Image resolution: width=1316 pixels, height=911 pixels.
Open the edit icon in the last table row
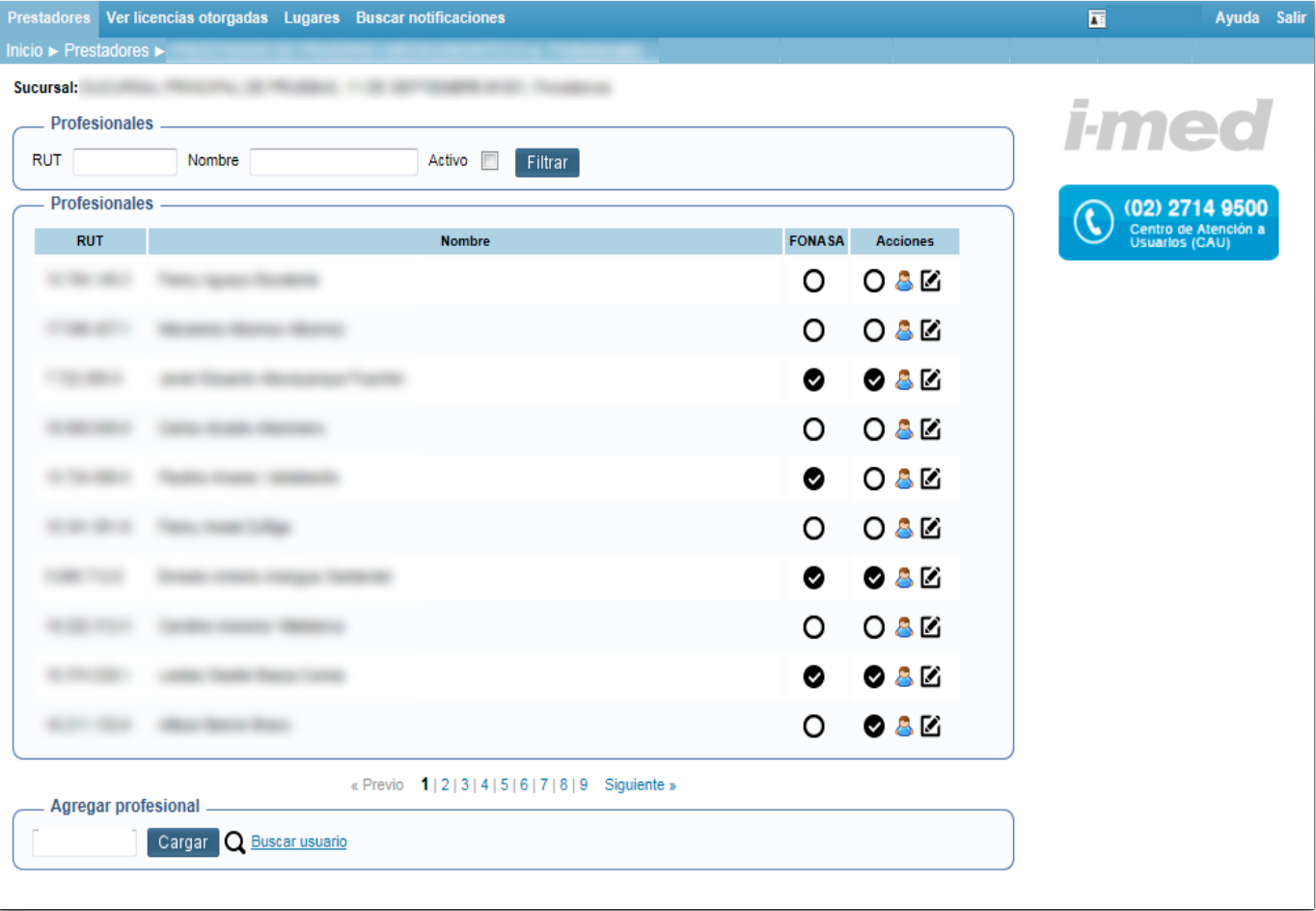tap(930, 726)
